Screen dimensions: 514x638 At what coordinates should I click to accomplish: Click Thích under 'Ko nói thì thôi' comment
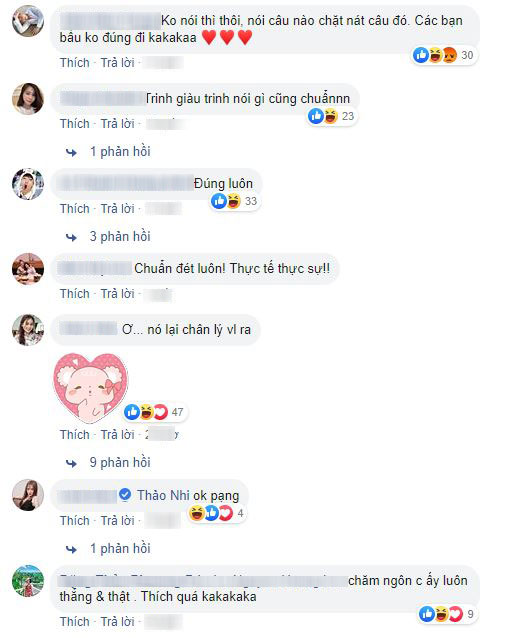[74, 63]
